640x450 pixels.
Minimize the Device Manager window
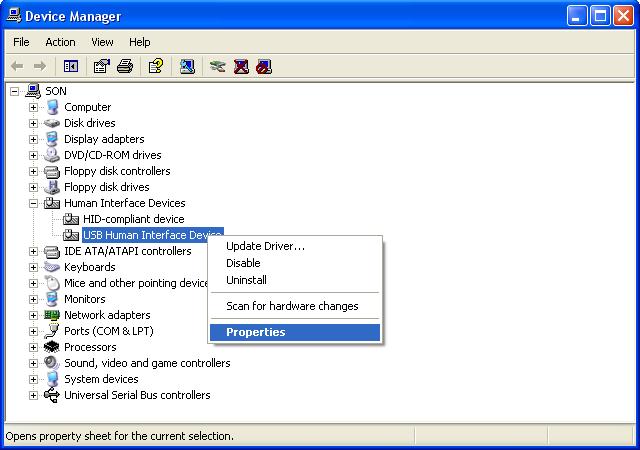pyautogui.click(x=576, y=16)
